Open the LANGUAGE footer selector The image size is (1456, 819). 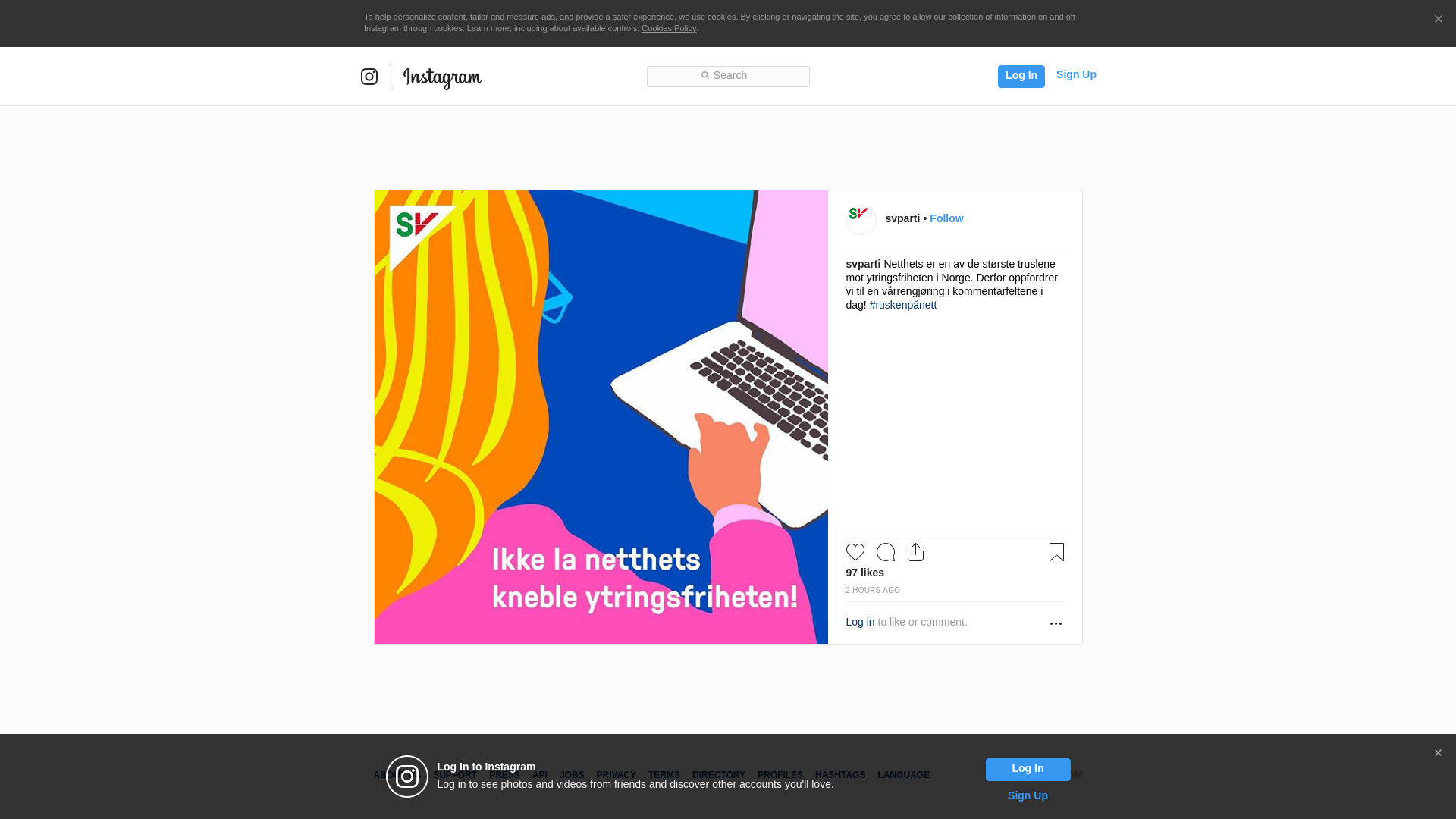click(904, 775)
